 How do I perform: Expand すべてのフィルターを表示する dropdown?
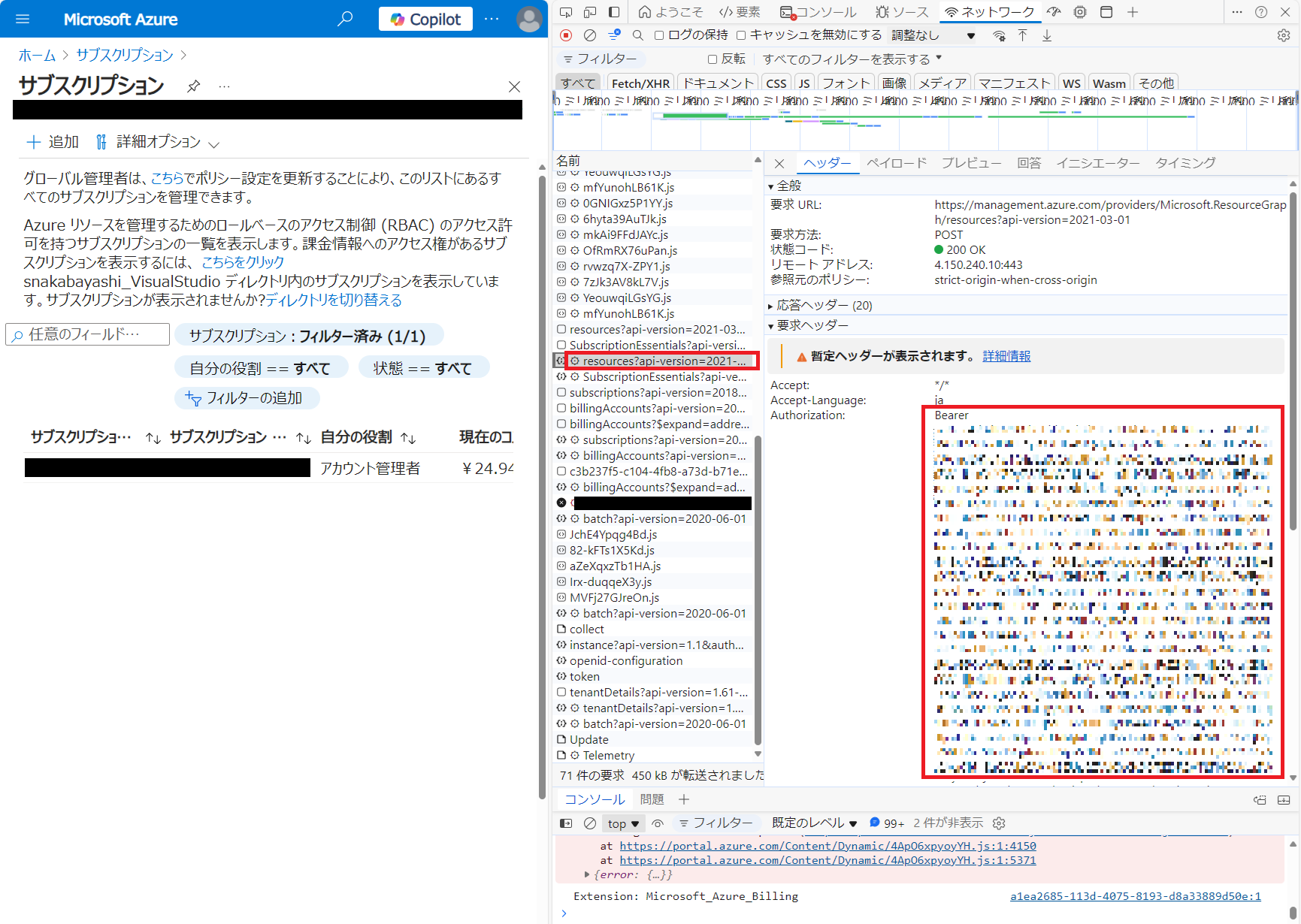click(x=852, y=59)
